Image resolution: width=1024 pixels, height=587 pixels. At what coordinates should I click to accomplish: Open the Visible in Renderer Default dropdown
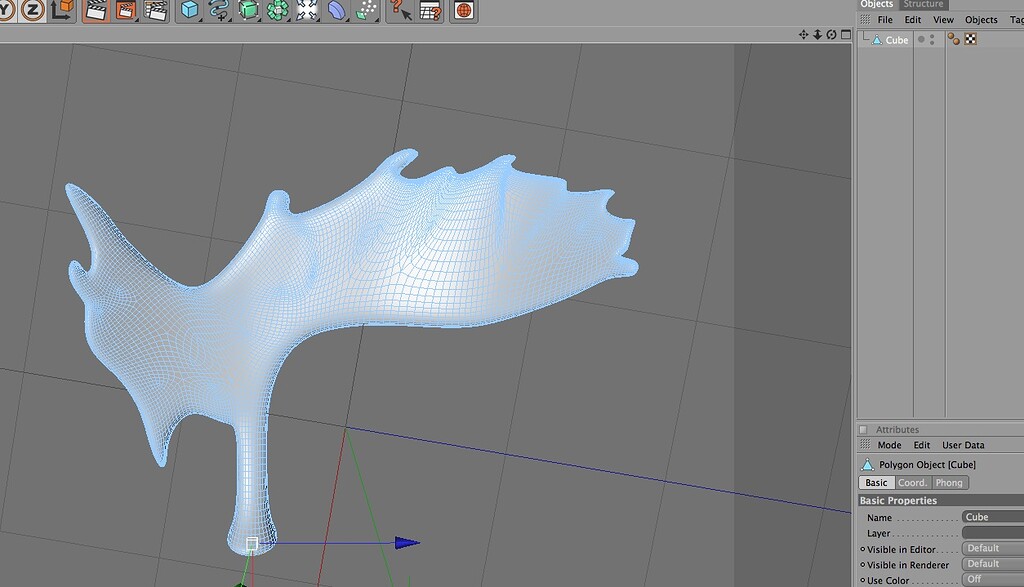click(x=992, y=564)
